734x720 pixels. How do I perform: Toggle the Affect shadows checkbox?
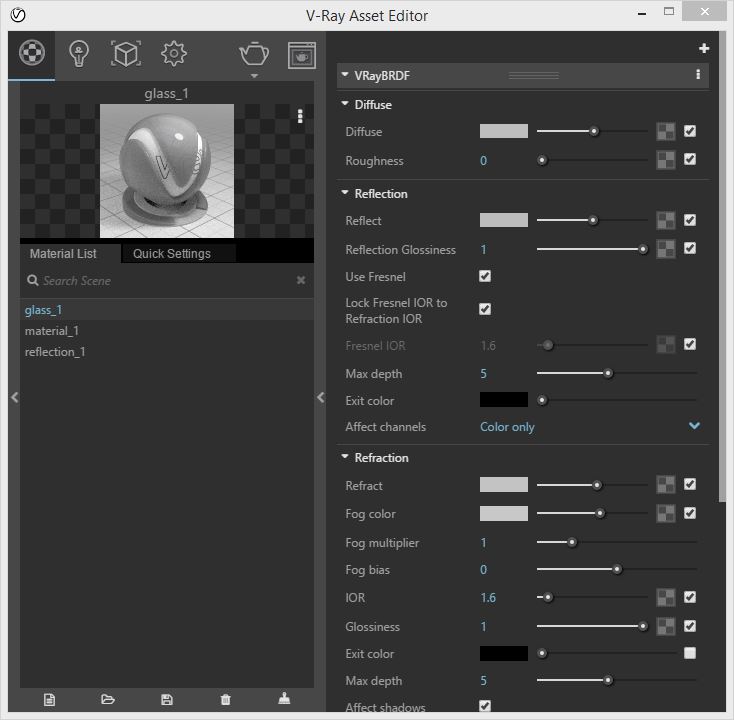(x=485, y=705)
